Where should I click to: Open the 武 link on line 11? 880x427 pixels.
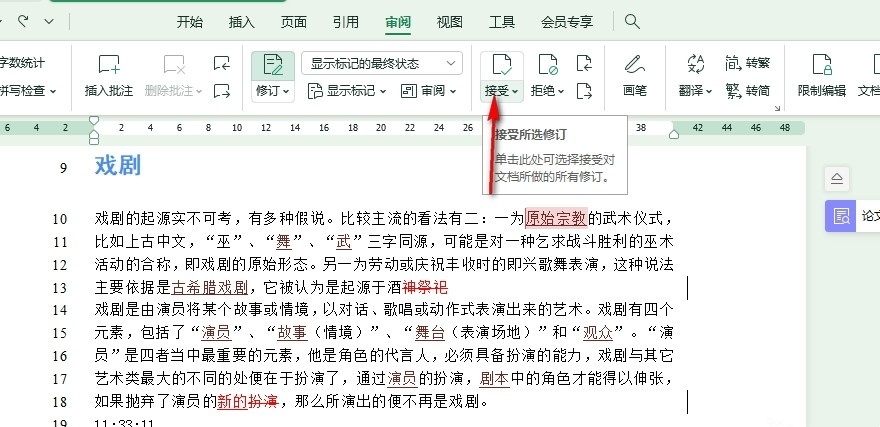[343, 241]
